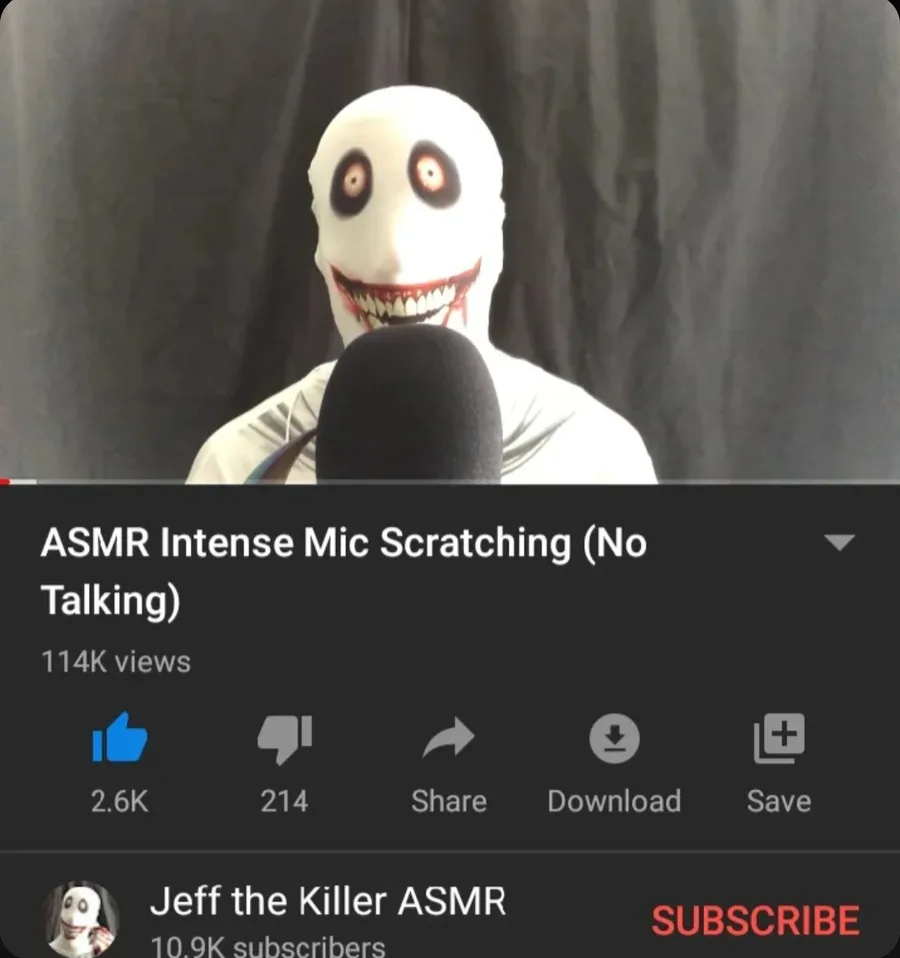Screen dimensions: 900x958
Task: Tap the Download circle icon
Action: (x=614, y=738)
